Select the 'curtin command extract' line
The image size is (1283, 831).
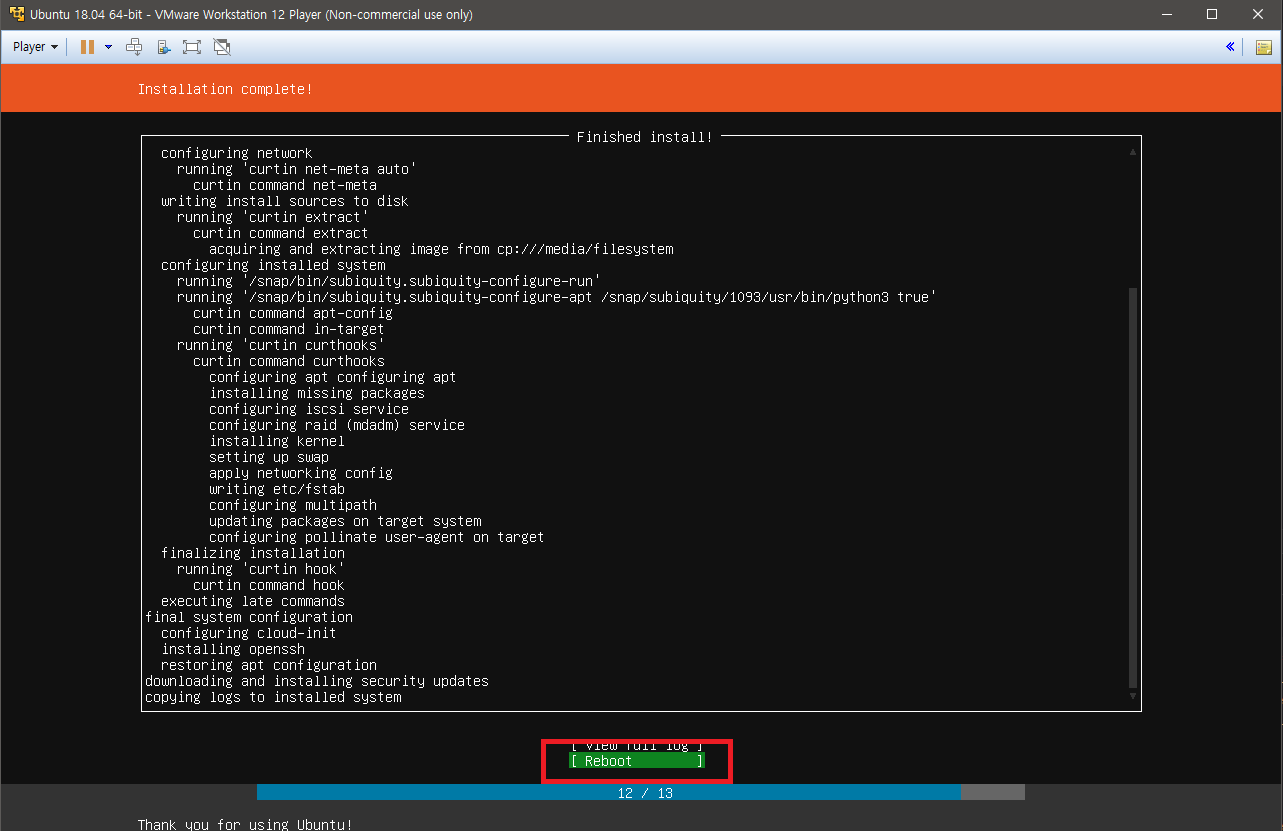pos(281,233)
